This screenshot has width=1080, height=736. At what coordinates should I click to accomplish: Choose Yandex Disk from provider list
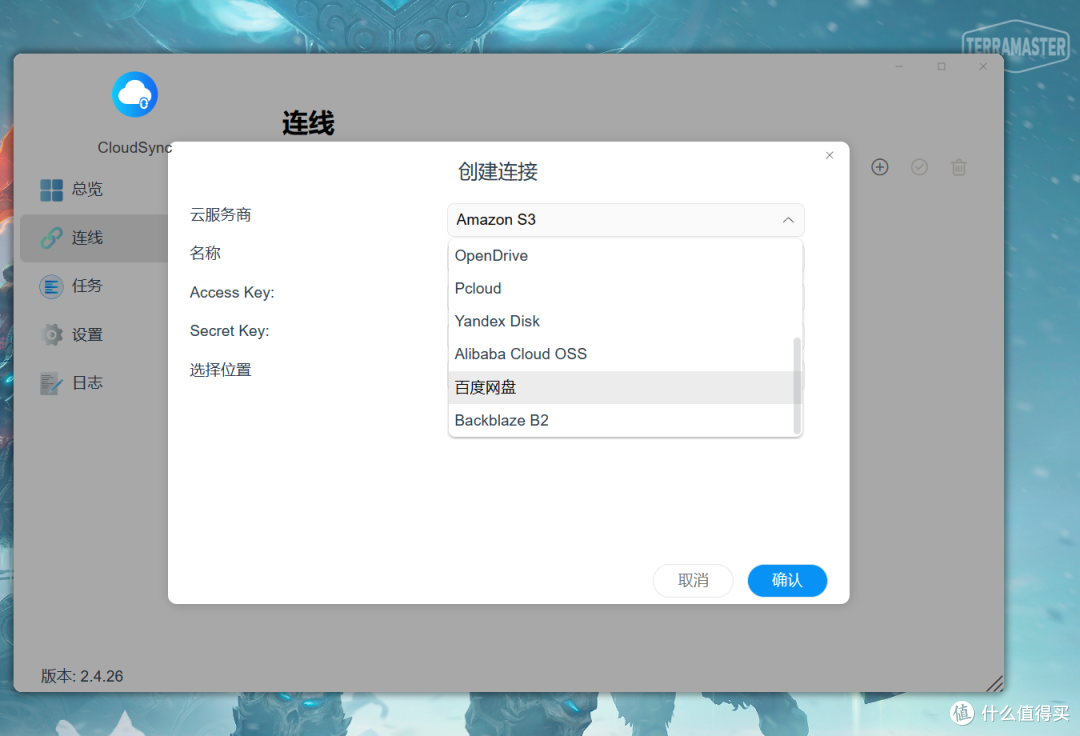(625, 322)
